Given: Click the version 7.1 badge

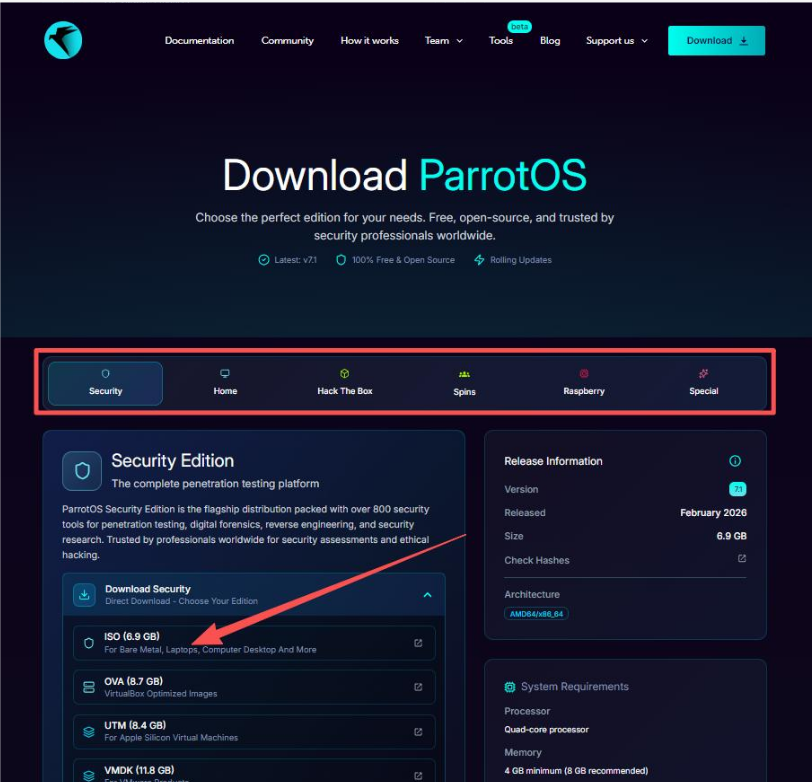Looking at the screenshot, I should click(738, 489).
